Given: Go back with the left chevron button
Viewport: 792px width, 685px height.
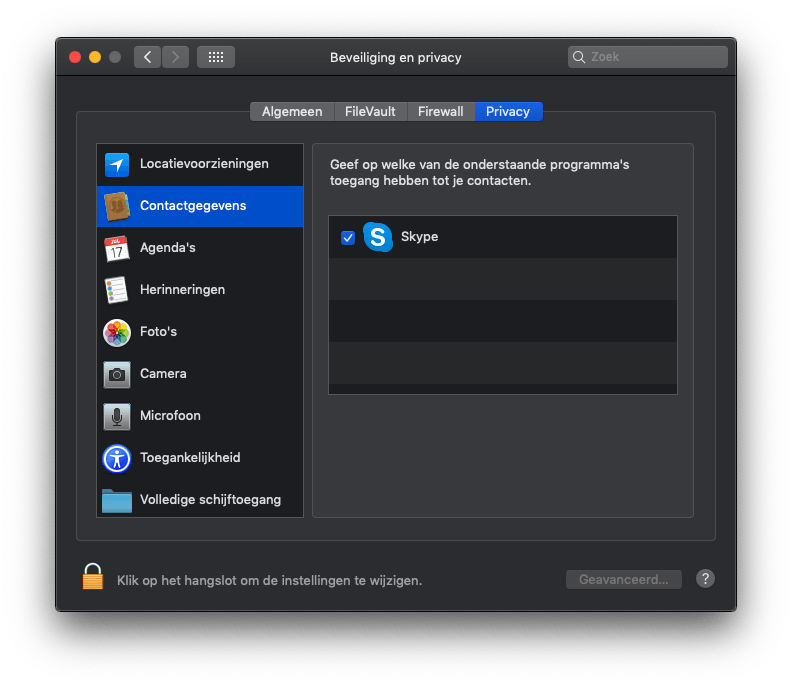Looking at the screenshot, I should [147, 57].
